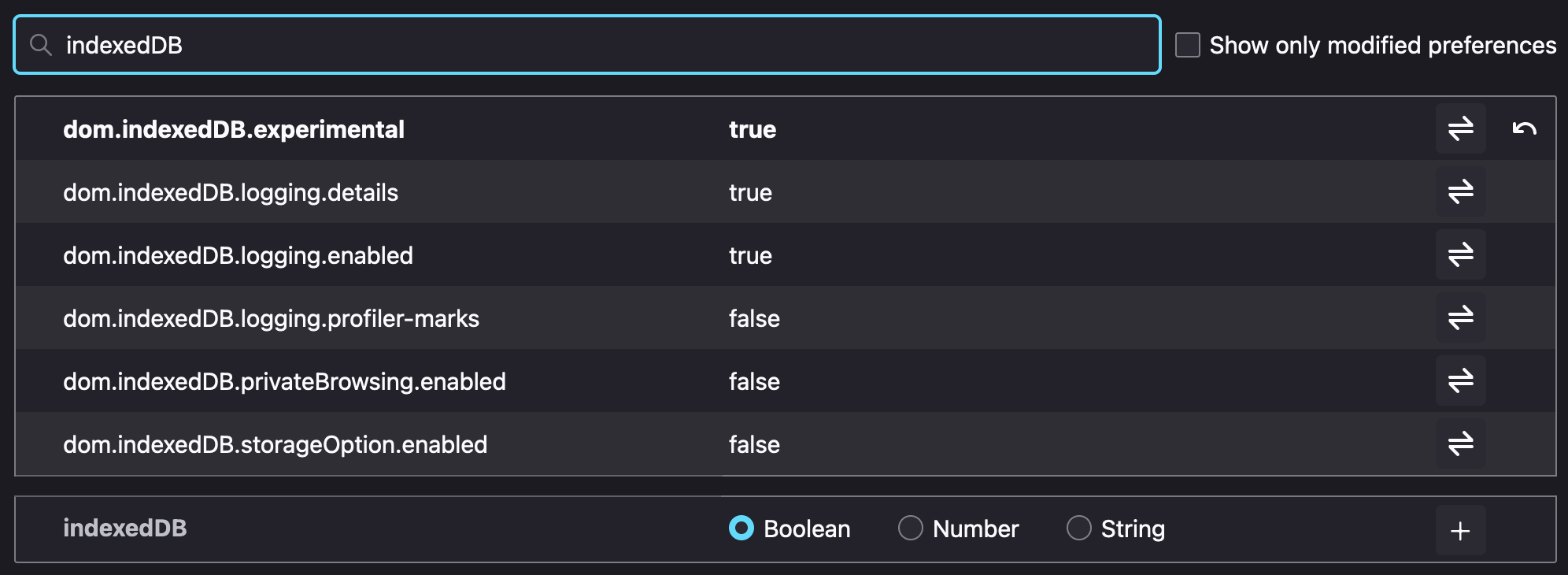Image resolution: width=1568 pixels, height=575 pixels.
Task: Click the false value of profiler-marks
Action: pyautogui.click(x=754, y=318)
